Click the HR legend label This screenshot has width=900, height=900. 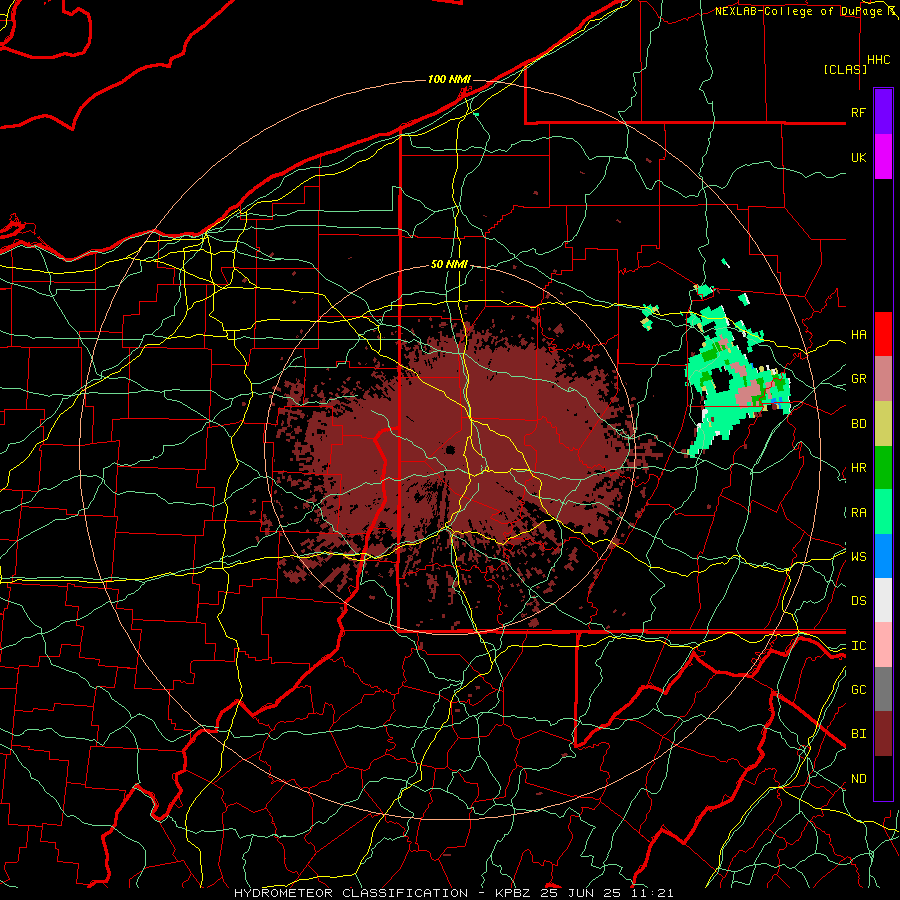[x=858, y=468]
